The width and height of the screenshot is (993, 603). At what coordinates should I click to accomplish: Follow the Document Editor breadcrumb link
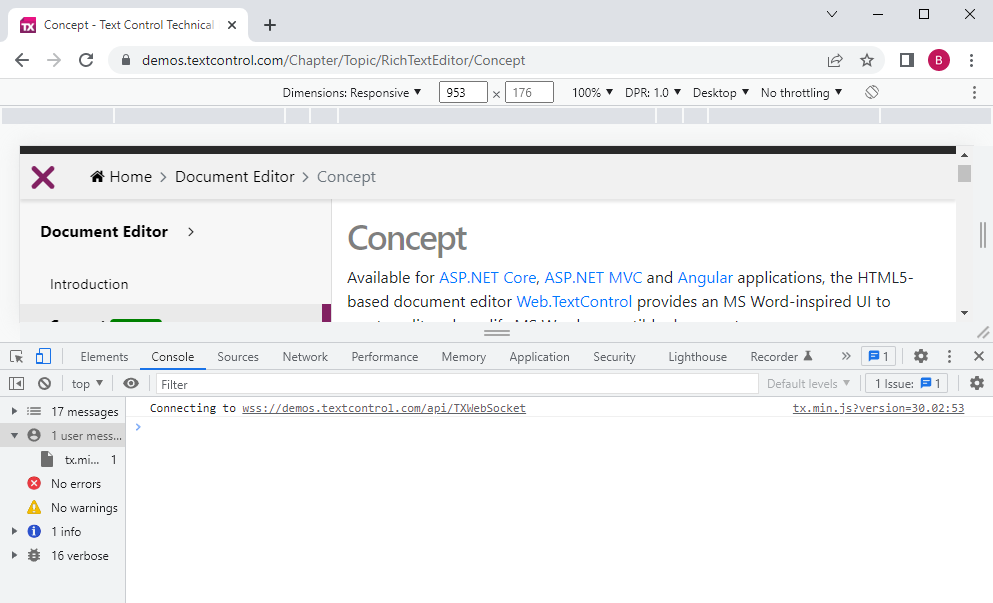coord(234,176)
